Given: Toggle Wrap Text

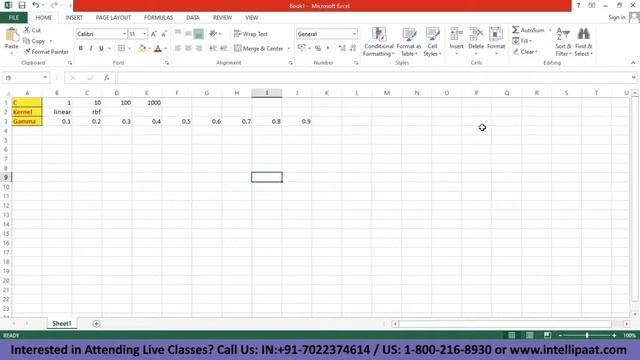Looking at the screenshot, I should [251, 34].
